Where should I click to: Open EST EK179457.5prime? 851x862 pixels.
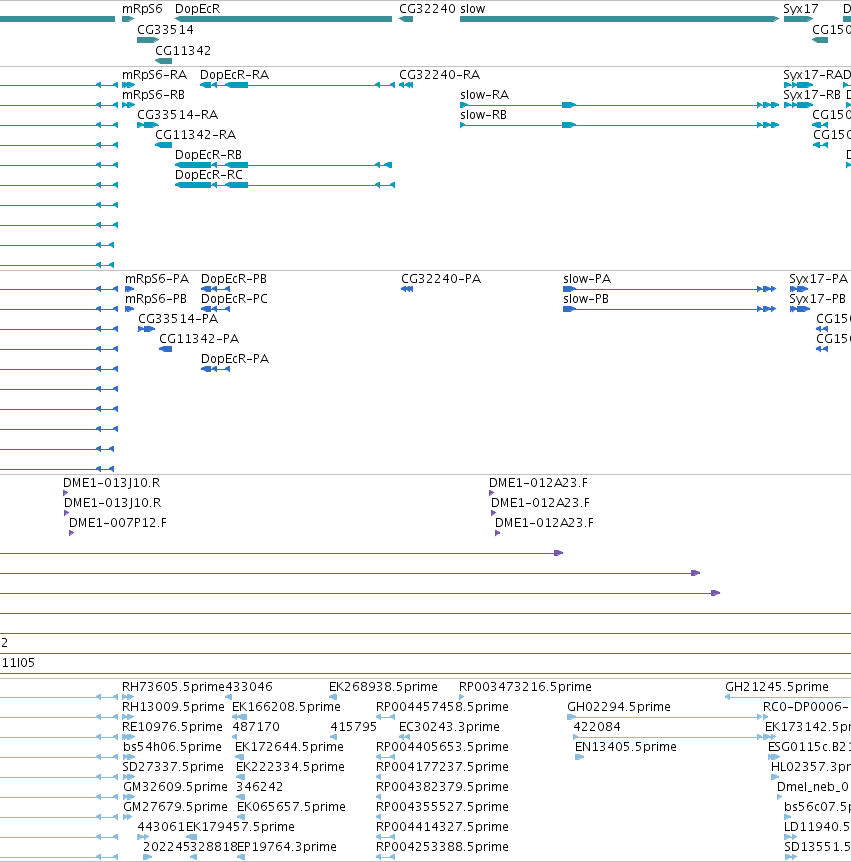tap(240, 826)
